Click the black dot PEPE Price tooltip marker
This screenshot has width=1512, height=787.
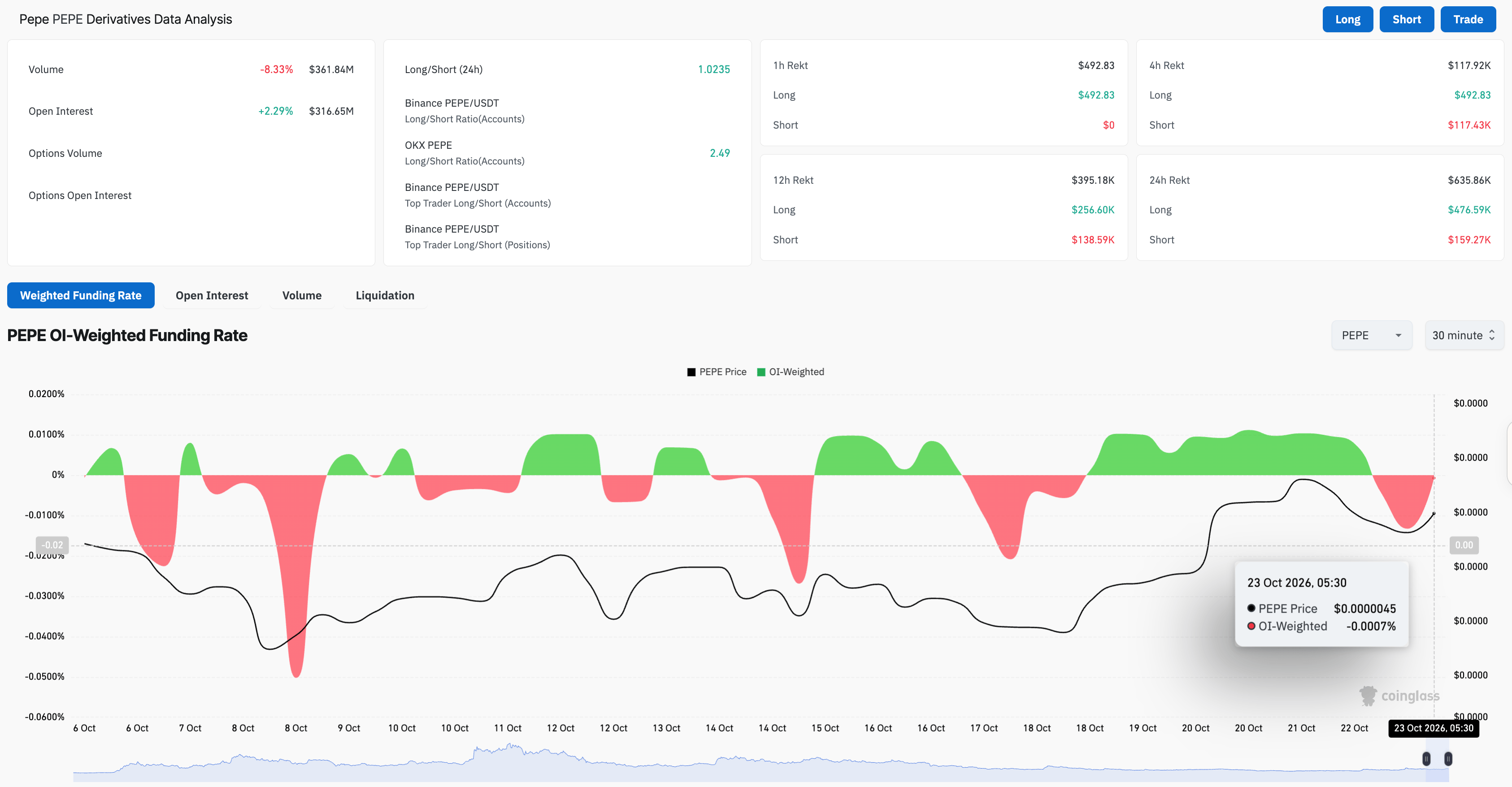coord(1251,608)
